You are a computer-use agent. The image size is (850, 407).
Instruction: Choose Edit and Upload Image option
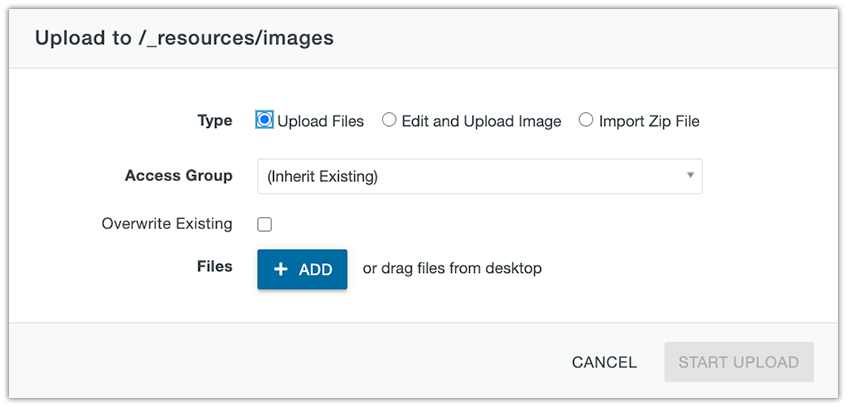(x=389, y=120)
